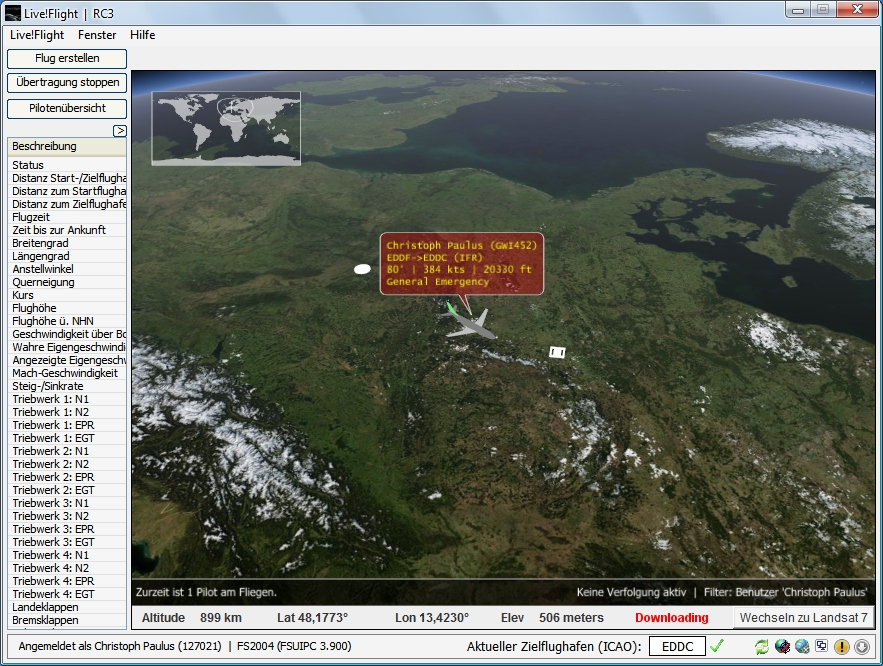
Task: Select the Landeklappen row
Action: coord(67,607)
